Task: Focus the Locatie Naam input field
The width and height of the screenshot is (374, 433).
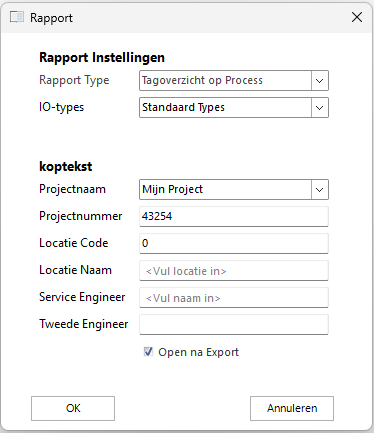Action: coord(234,270)
